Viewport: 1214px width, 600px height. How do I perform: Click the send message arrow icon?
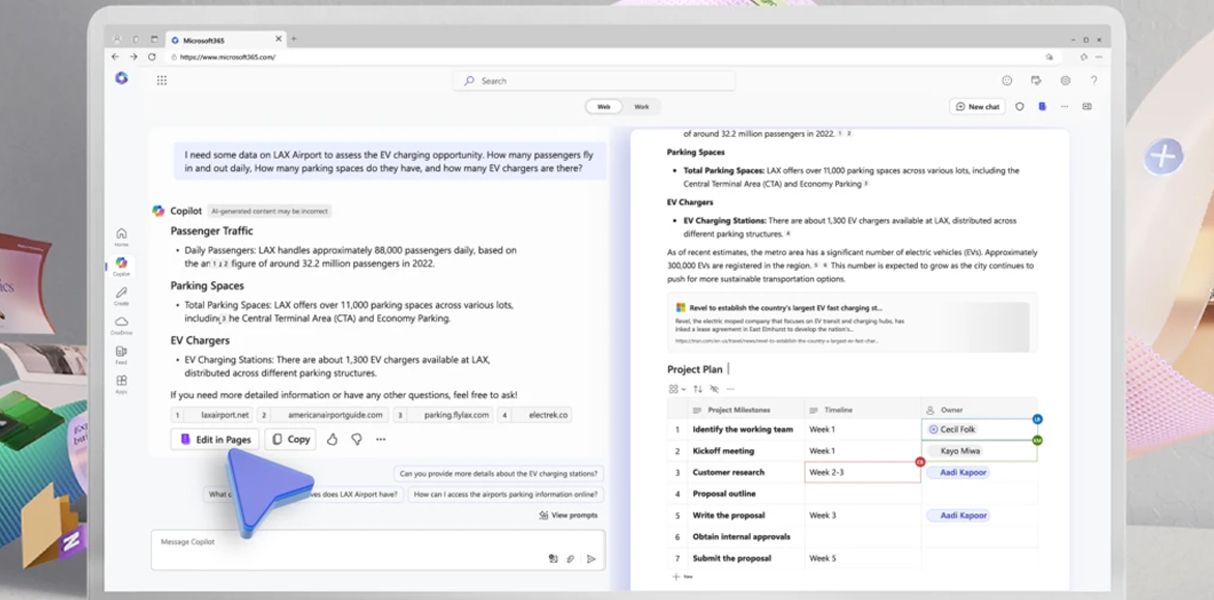coord(591,559)
